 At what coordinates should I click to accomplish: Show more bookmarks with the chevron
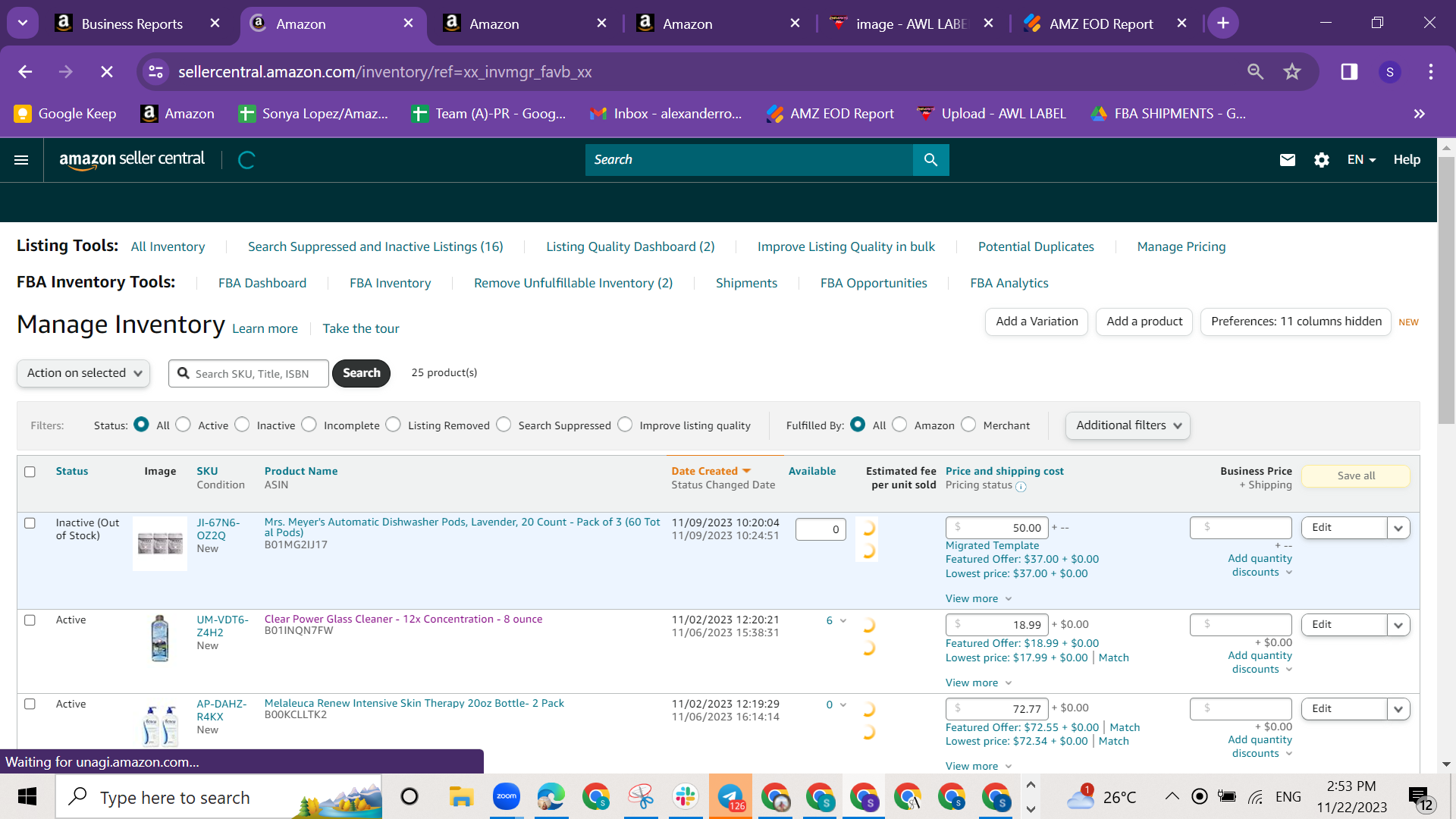point(1419,114)
